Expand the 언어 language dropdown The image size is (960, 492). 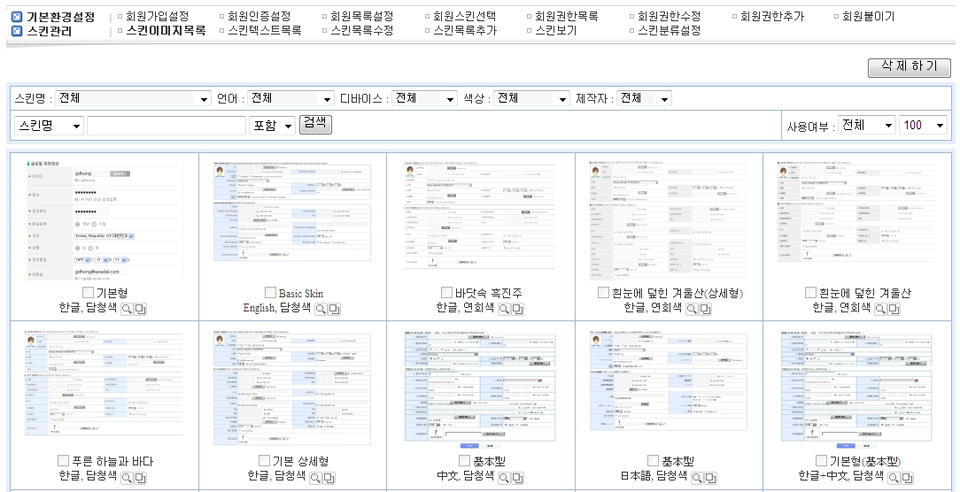291,98
